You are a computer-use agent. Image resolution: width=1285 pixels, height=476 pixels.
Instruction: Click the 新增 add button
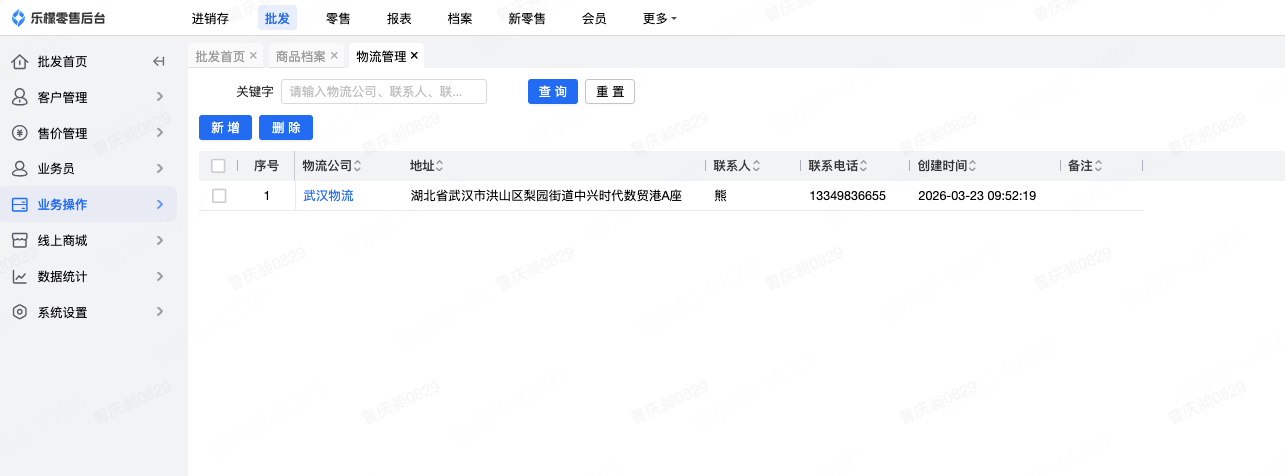coord(225,128)
